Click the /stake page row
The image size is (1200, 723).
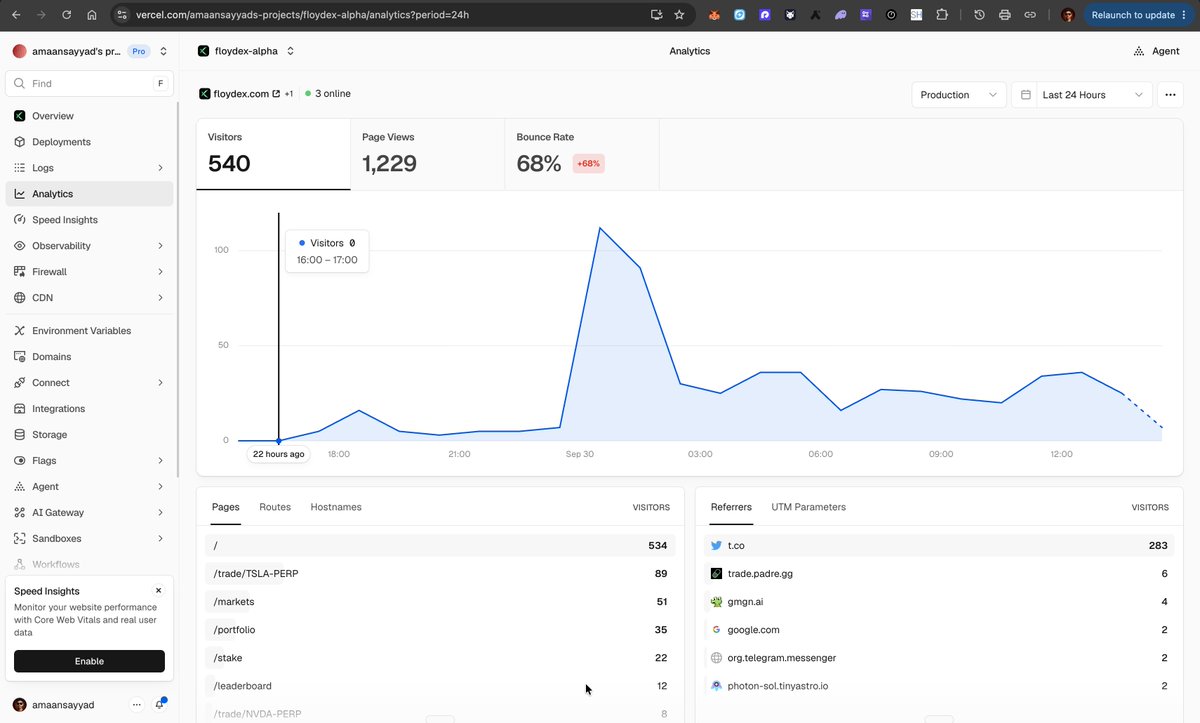[x=440, y=658]
